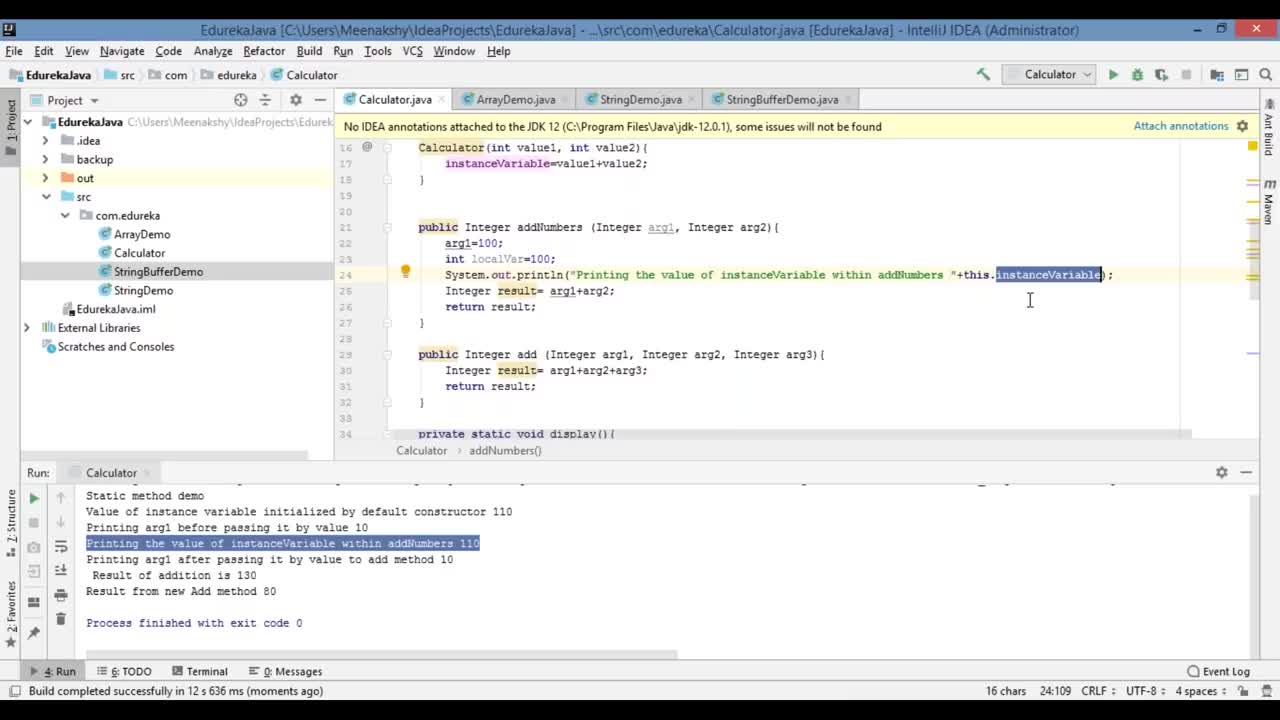Click the lightbulb intention icon at line 24
This screenshot has height=720, width=1280.
(x=405, y=272)
